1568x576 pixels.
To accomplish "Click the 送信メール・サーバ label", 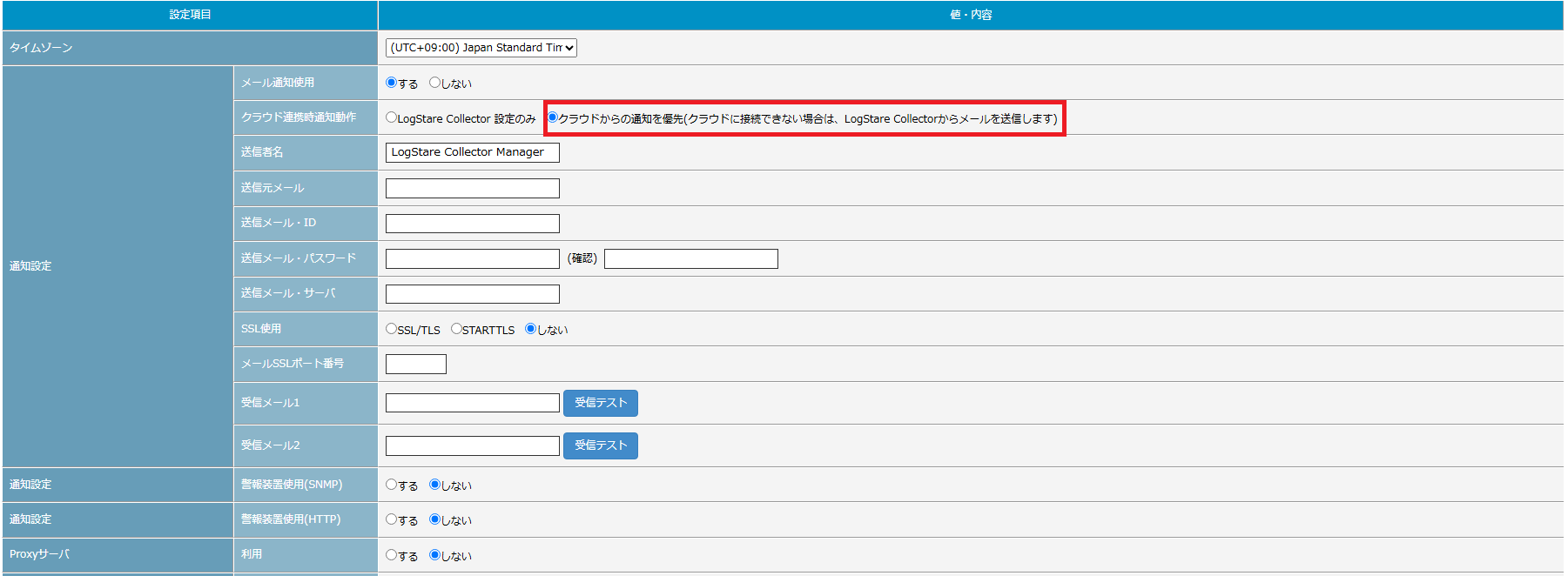I will point(288,293).
